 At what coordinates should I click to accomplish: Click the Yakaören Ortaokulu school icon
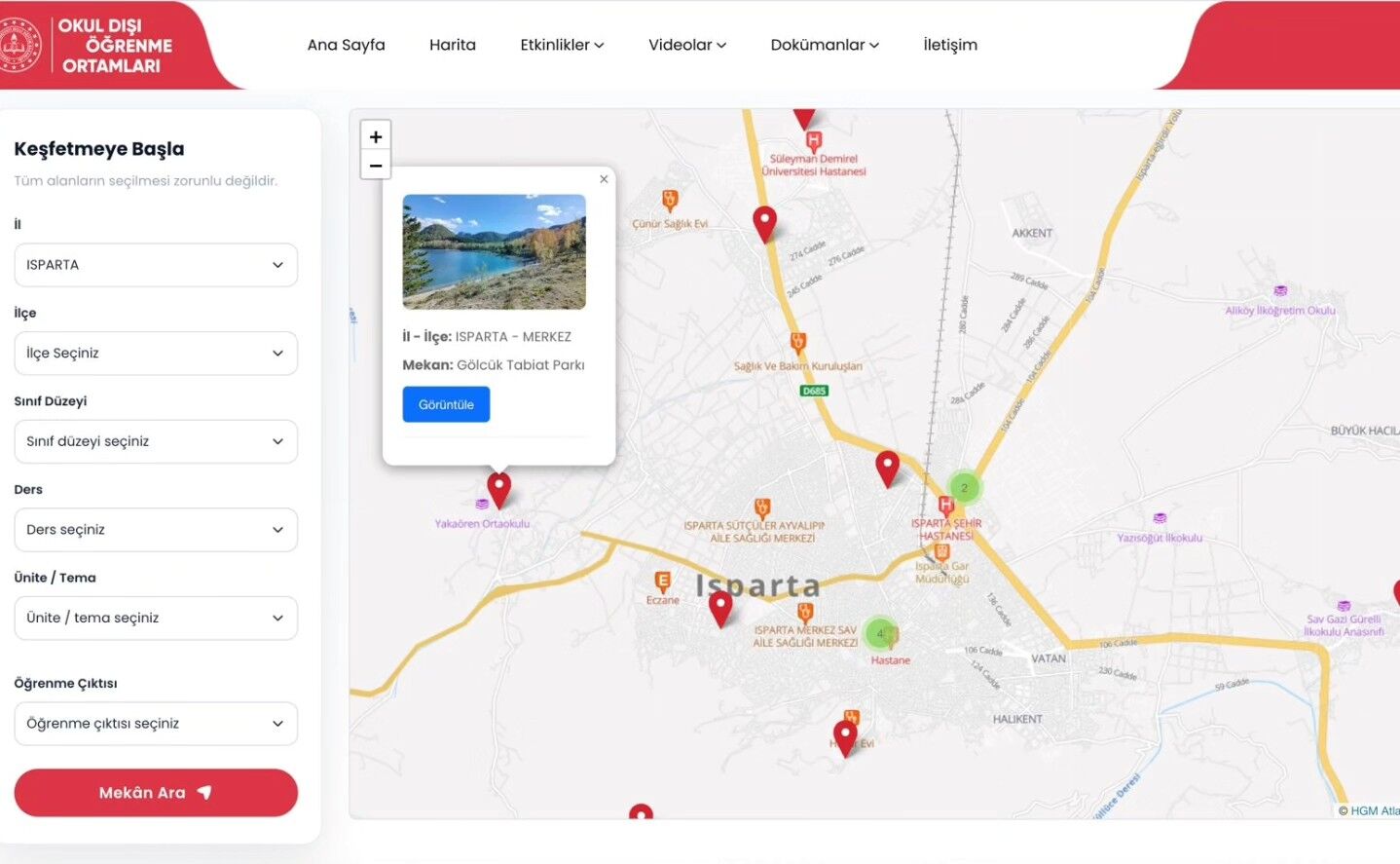pos(482,505)
